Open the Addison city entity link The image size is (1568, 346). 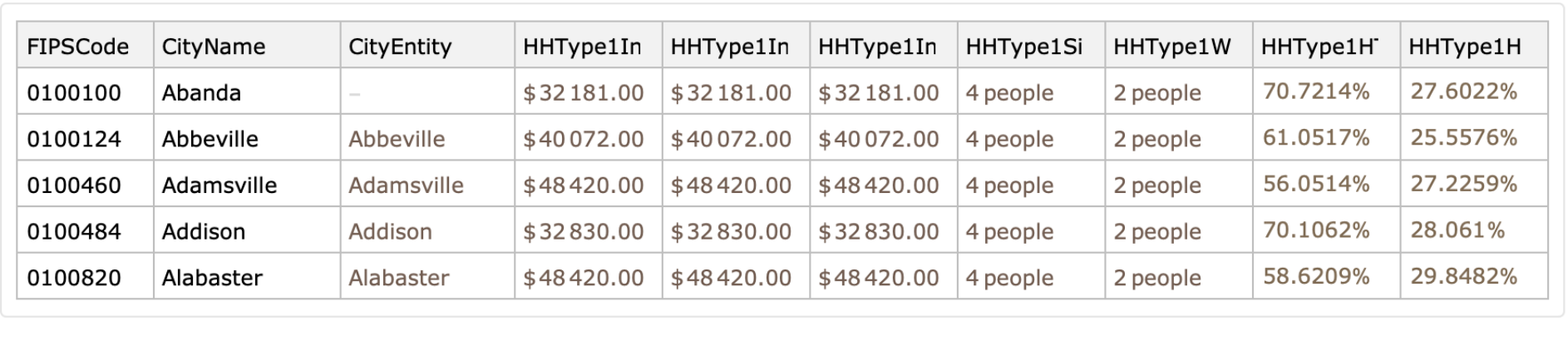coord(390,231)
